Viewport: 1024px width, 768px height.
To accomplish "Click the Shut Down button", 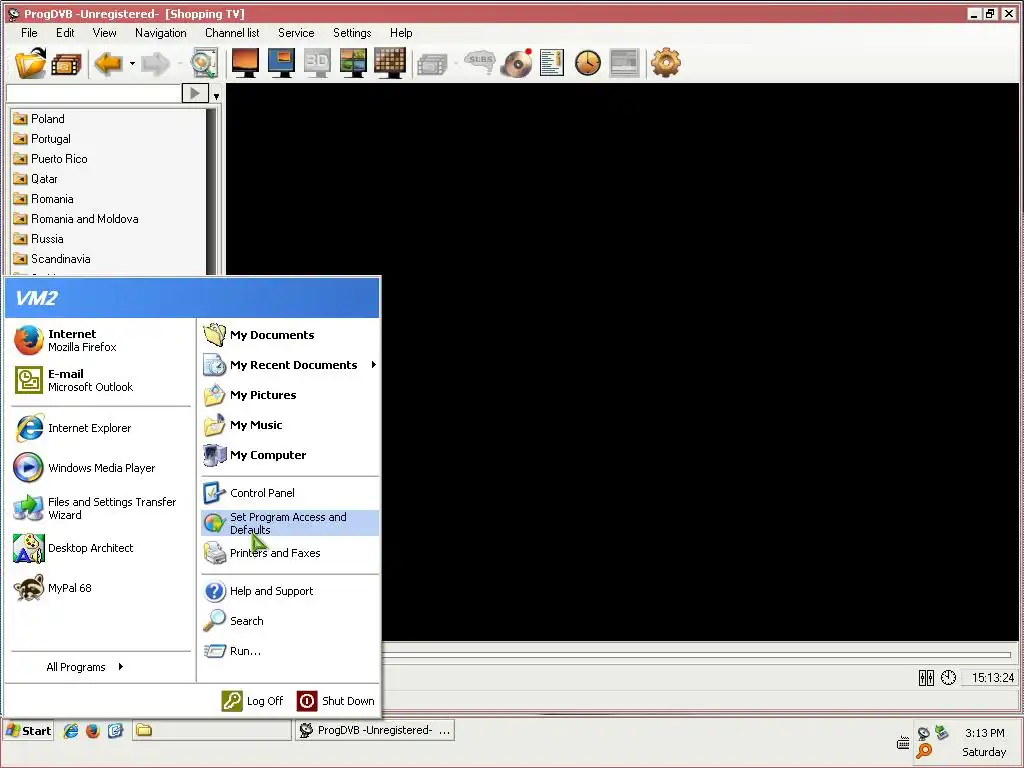I will point(336,701).
